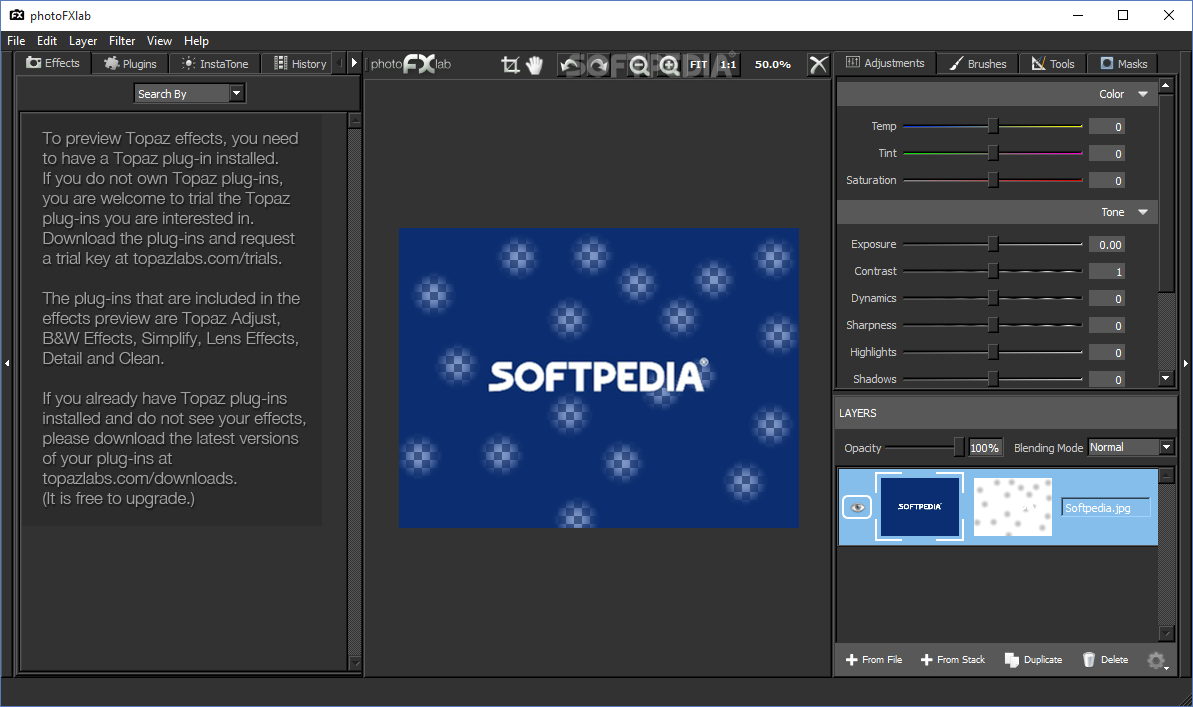
Task: Open the Edit menu
Action: (x=46, y=41)
